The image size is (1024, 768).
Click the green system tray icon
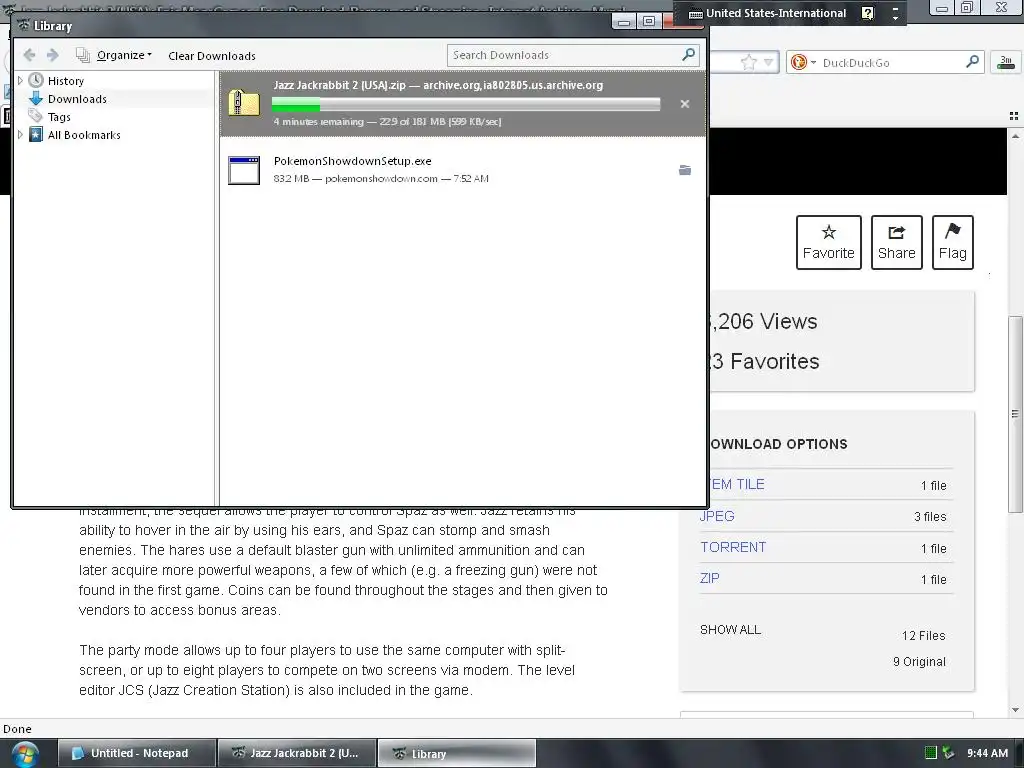pos(931,753)
